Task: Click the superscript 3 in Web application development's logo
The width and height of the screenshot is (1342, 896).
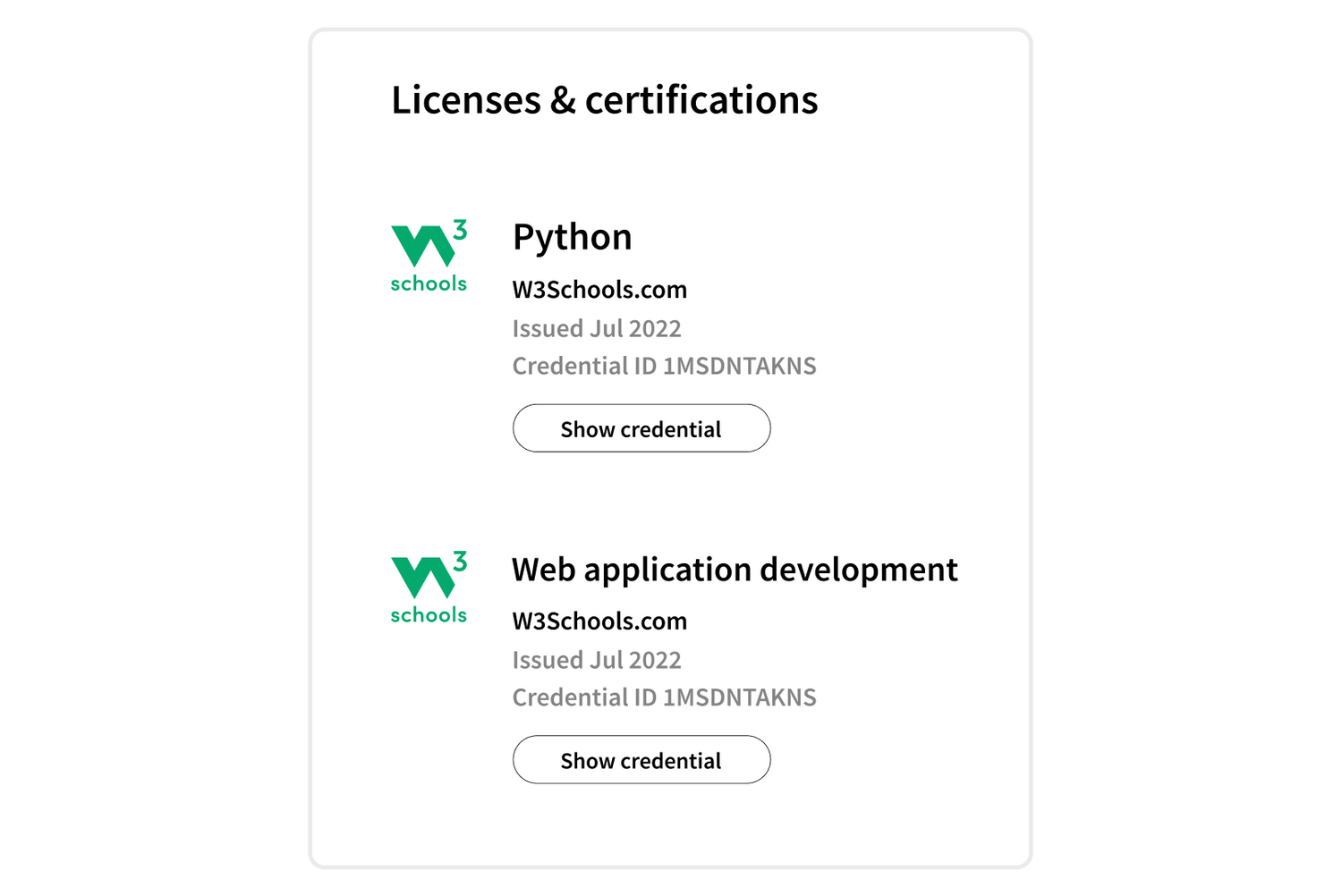Action: click(x=459, y=562)
